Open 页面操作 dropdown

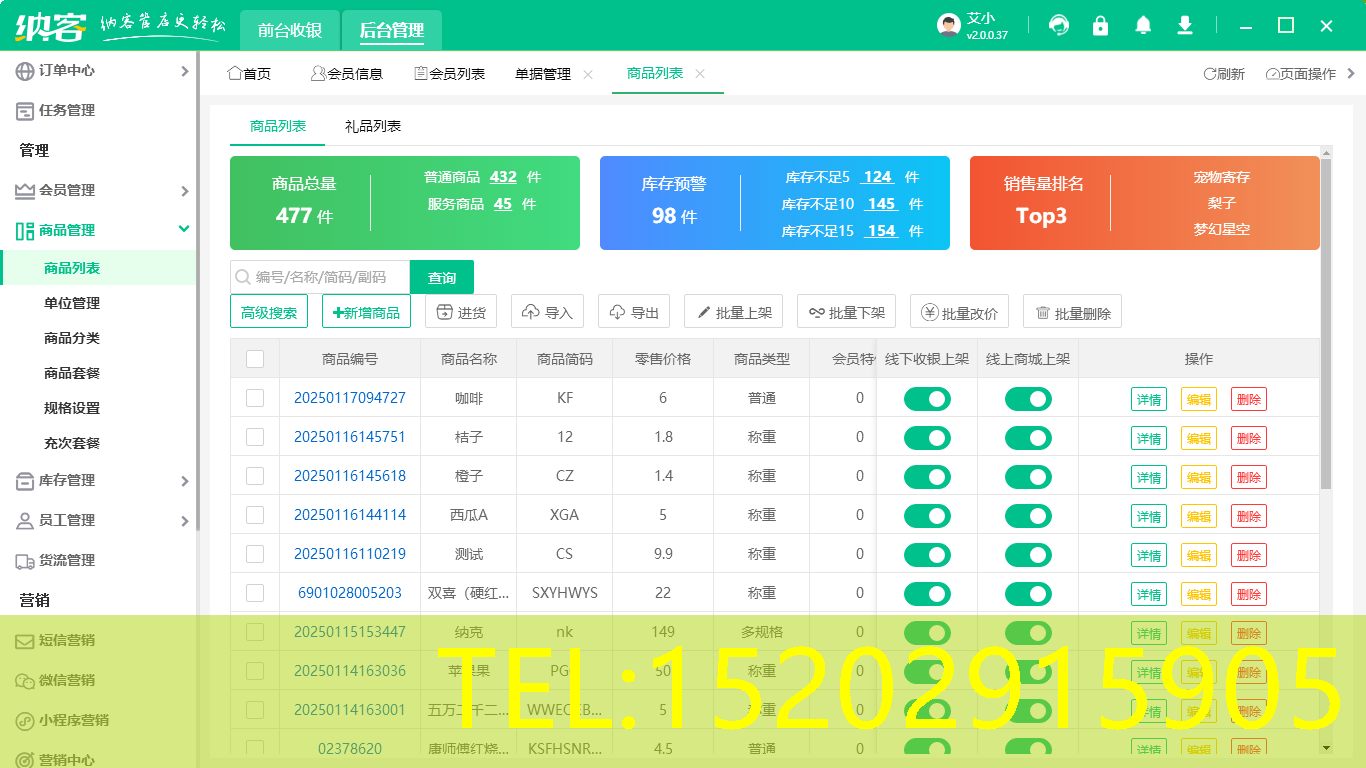pyautogui.click(x=1300, y=74)
